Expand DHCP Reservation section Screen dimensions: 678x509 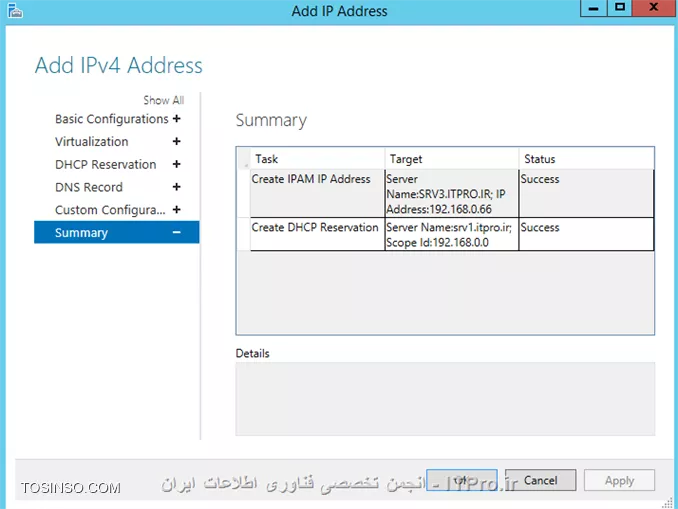[x=176, y=164]
